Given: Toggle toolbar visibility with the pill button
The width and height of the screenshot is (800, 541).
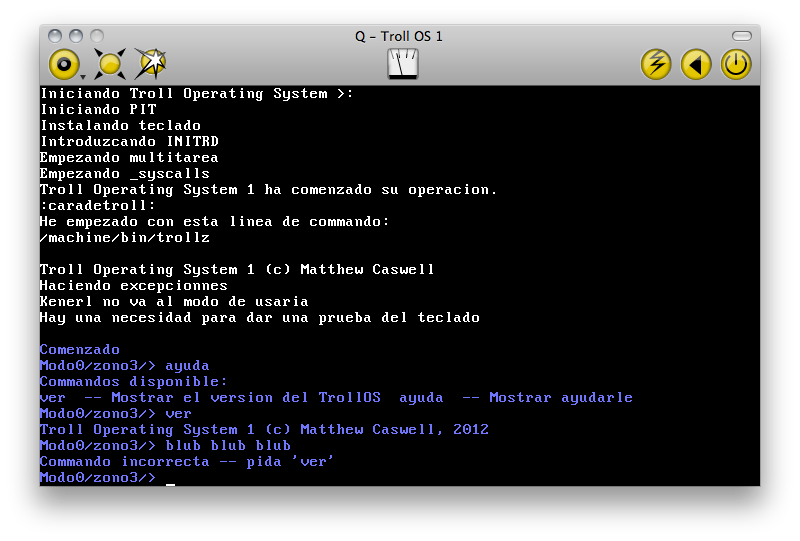Looking at the screenshot, I should 742,36.
